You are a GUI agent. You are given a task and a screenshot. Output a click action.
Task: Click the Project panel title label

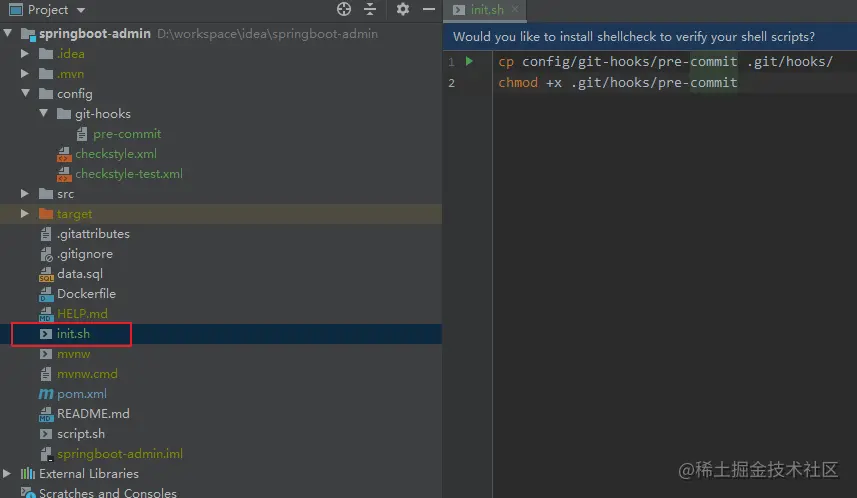point(48,10)
